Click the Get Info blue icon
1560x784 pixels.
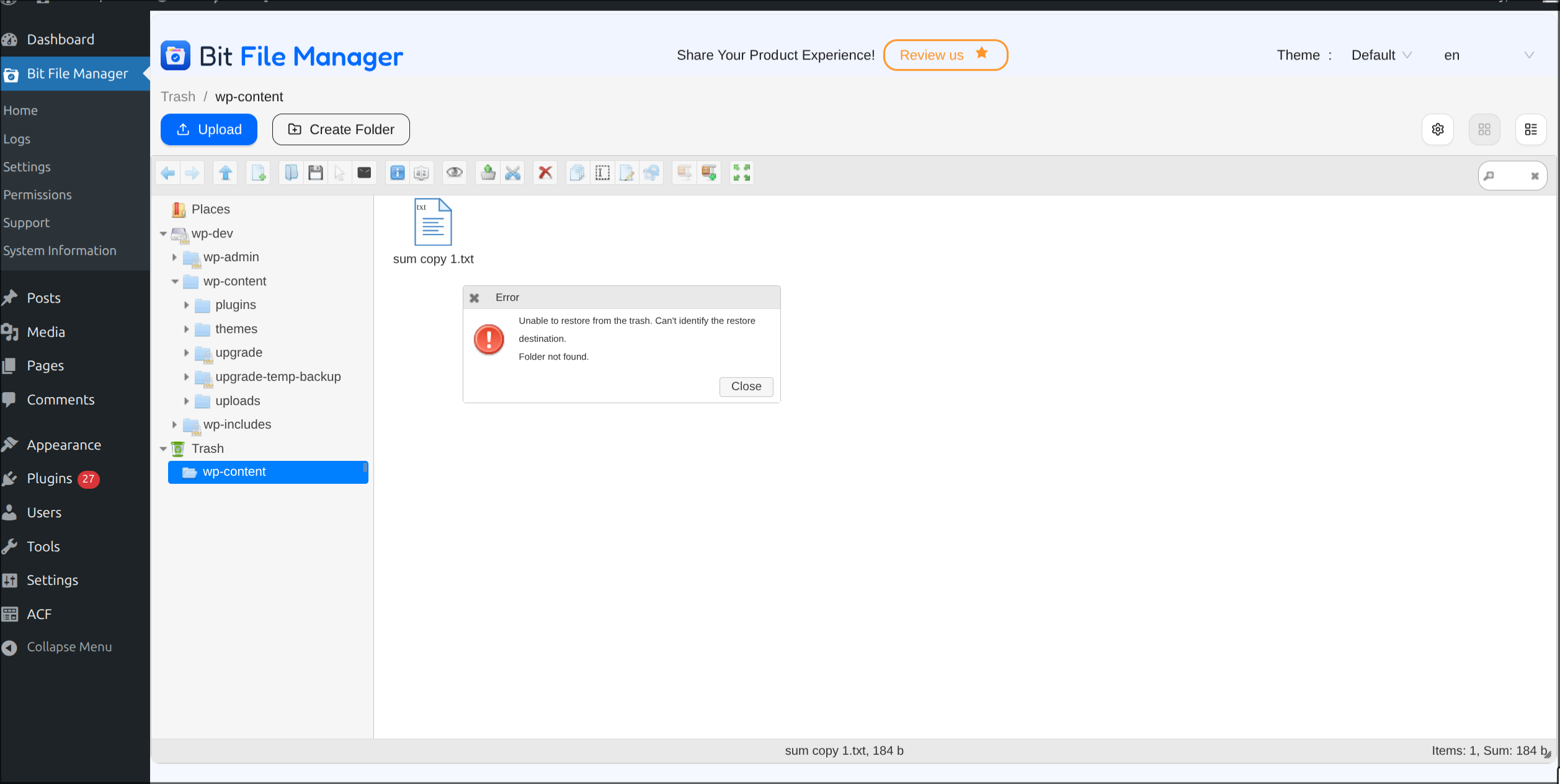click(398, 173)
